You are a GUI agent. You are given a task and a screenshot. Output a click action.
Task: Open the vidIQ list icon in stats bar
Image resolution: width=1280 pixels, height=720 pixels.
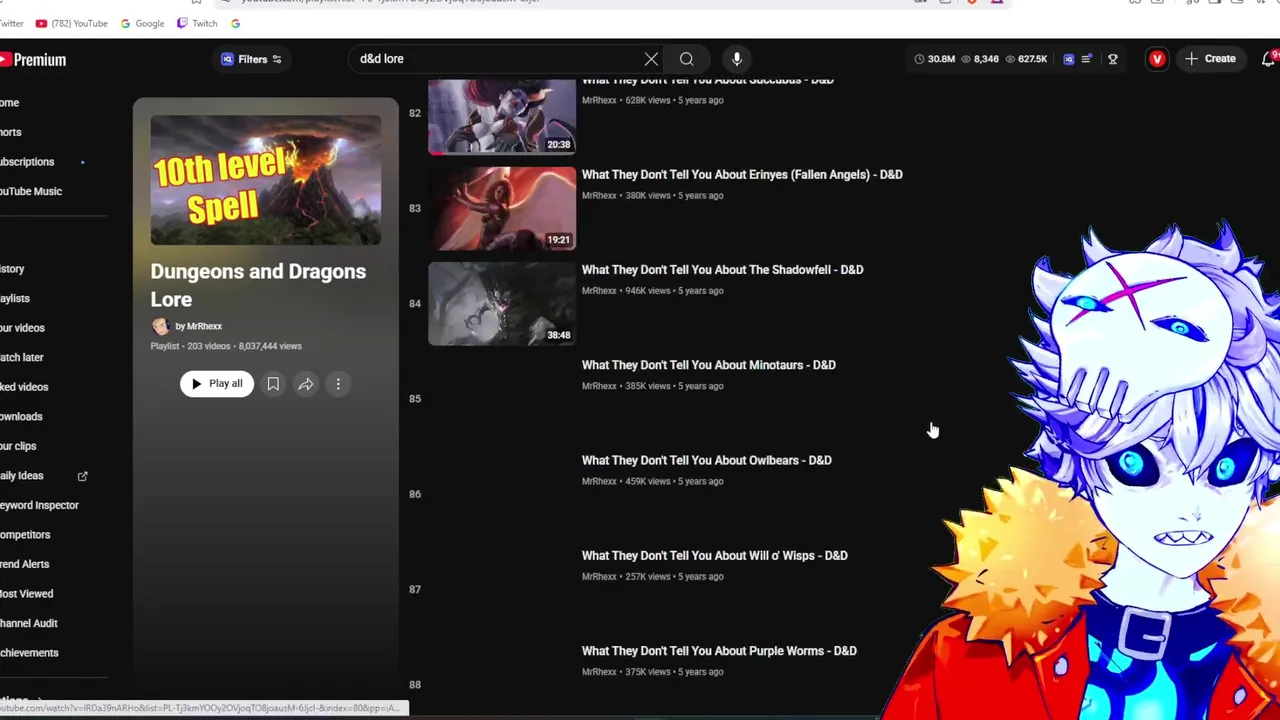pos(1087,59)
